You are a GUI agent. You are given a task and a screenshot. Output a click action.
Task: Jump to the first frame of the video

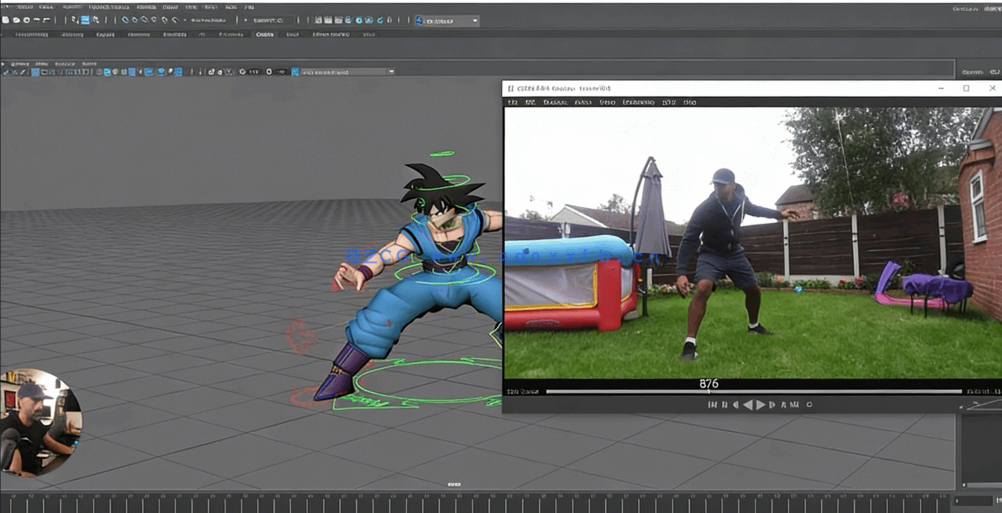[x=712, y=405]
